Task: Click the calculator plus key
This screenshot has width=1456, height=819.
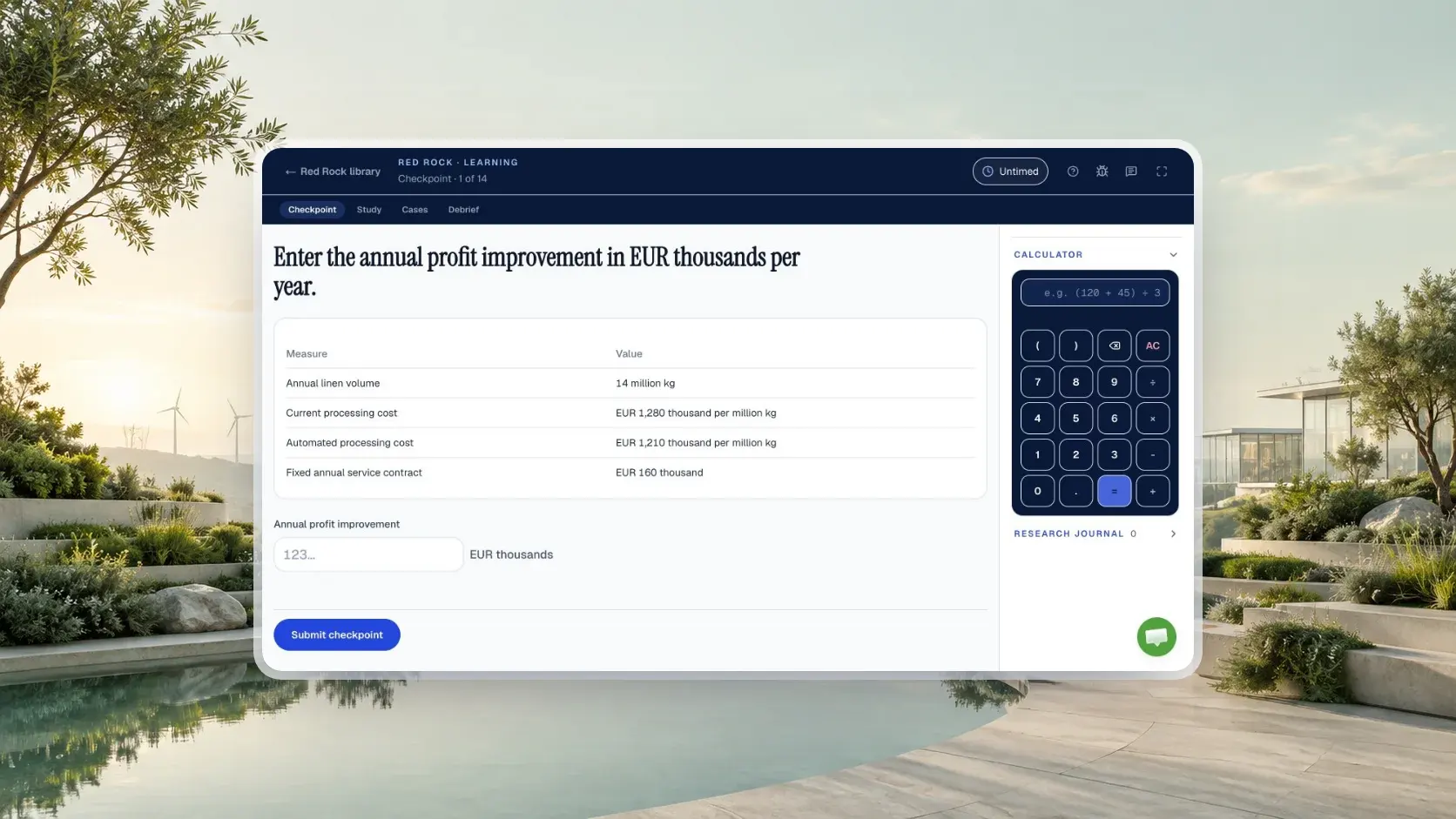Action: pyautogui.click(x=1152, y=491)
